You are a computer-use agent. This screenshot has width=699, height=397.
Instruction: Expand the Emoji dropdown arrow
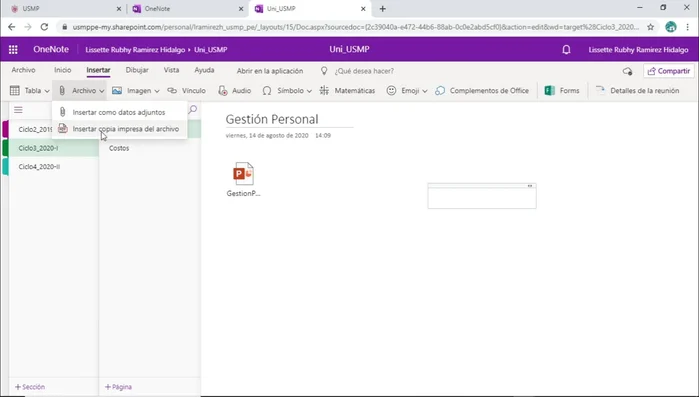click(425, 91)
